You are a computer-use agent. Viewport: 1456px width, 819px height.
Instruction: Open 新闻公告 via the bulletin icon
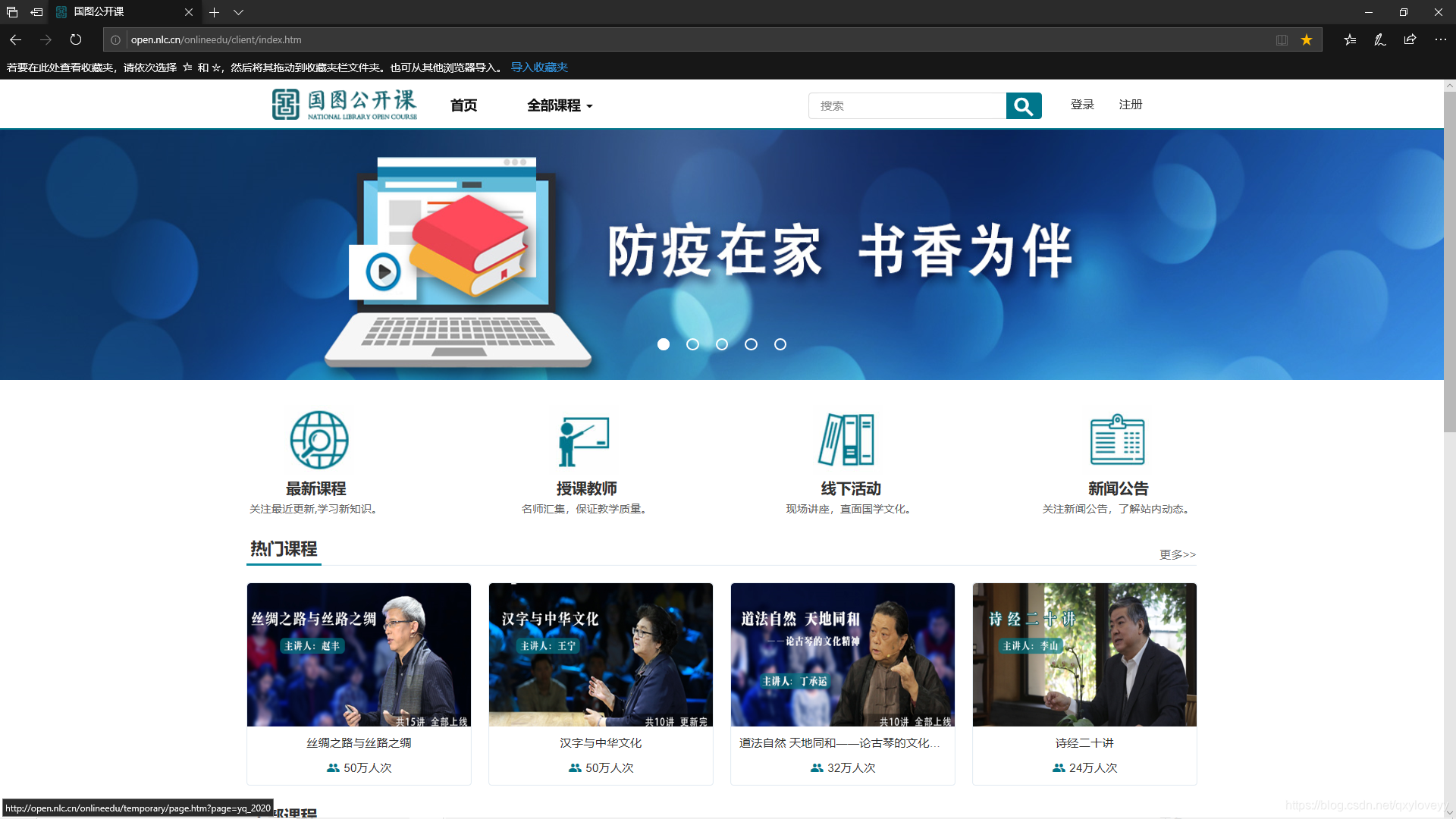point(1116,440)
